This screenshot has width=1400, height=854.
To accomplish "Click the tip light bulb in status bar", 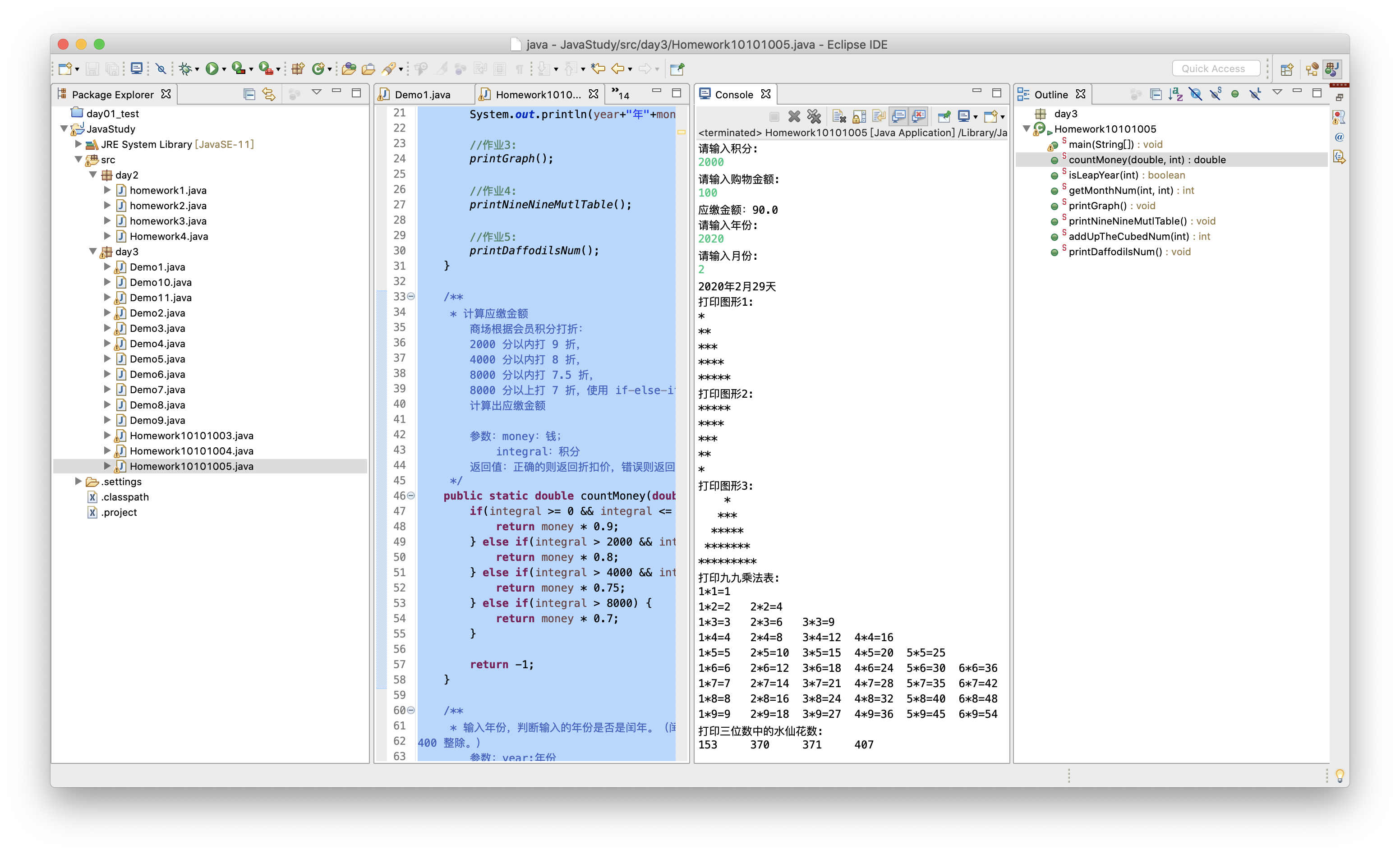I will coord(1340,776).
